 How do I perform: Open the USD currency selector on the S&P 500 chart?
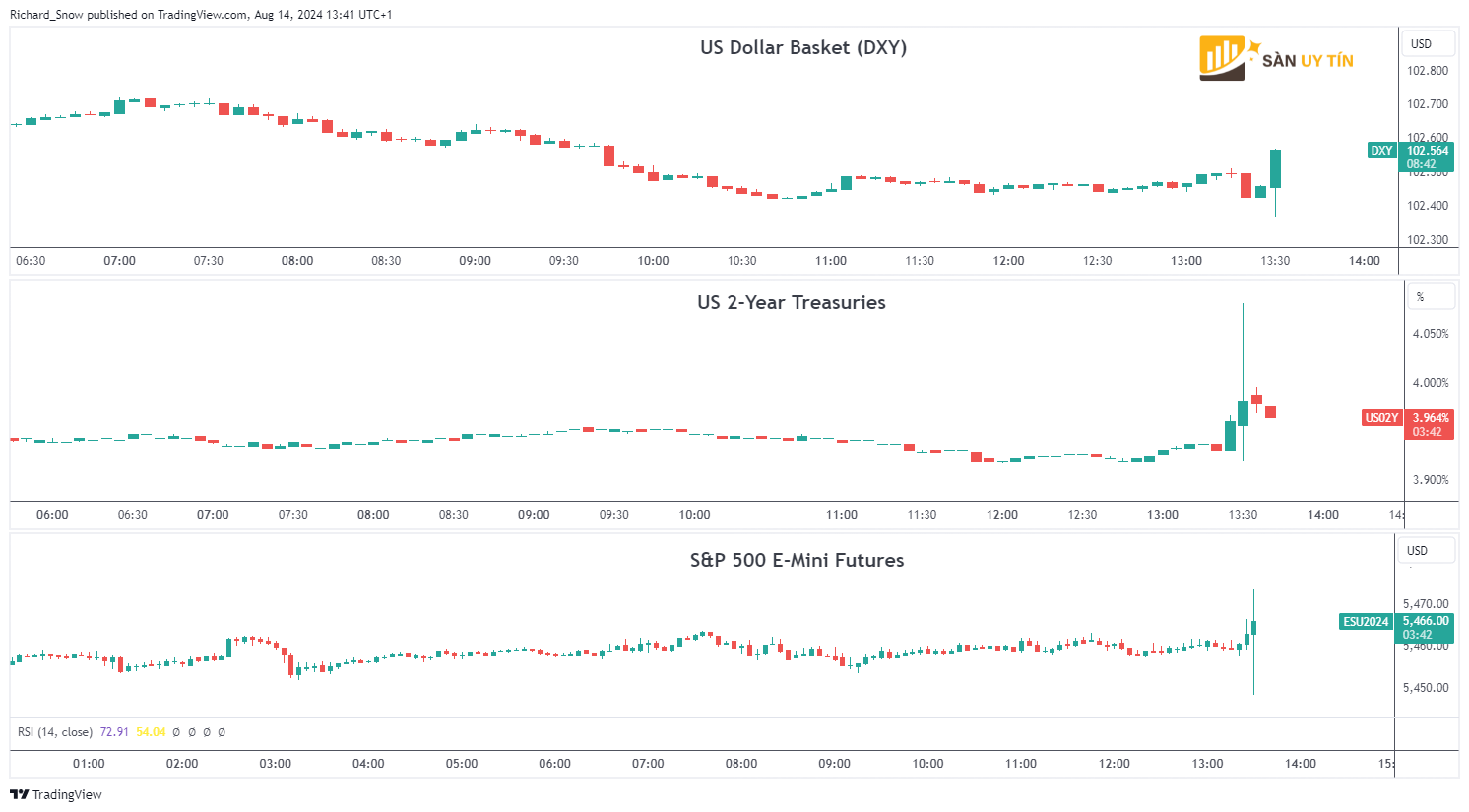click(x=1427, y=551)
